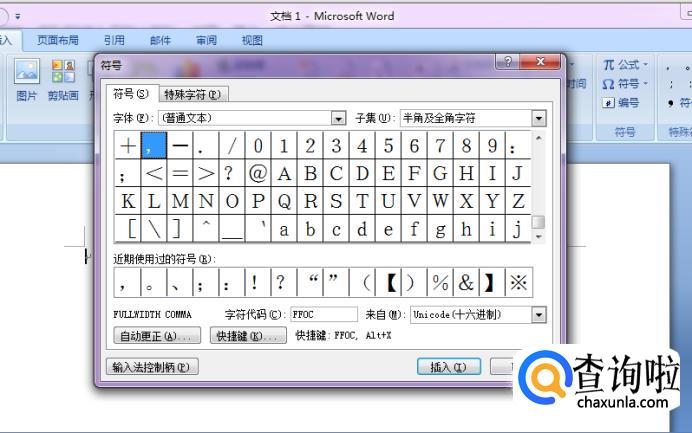Select the plus sign symbol in grid
The height and width of the screenshot is (433, 692).
[128, 146]
